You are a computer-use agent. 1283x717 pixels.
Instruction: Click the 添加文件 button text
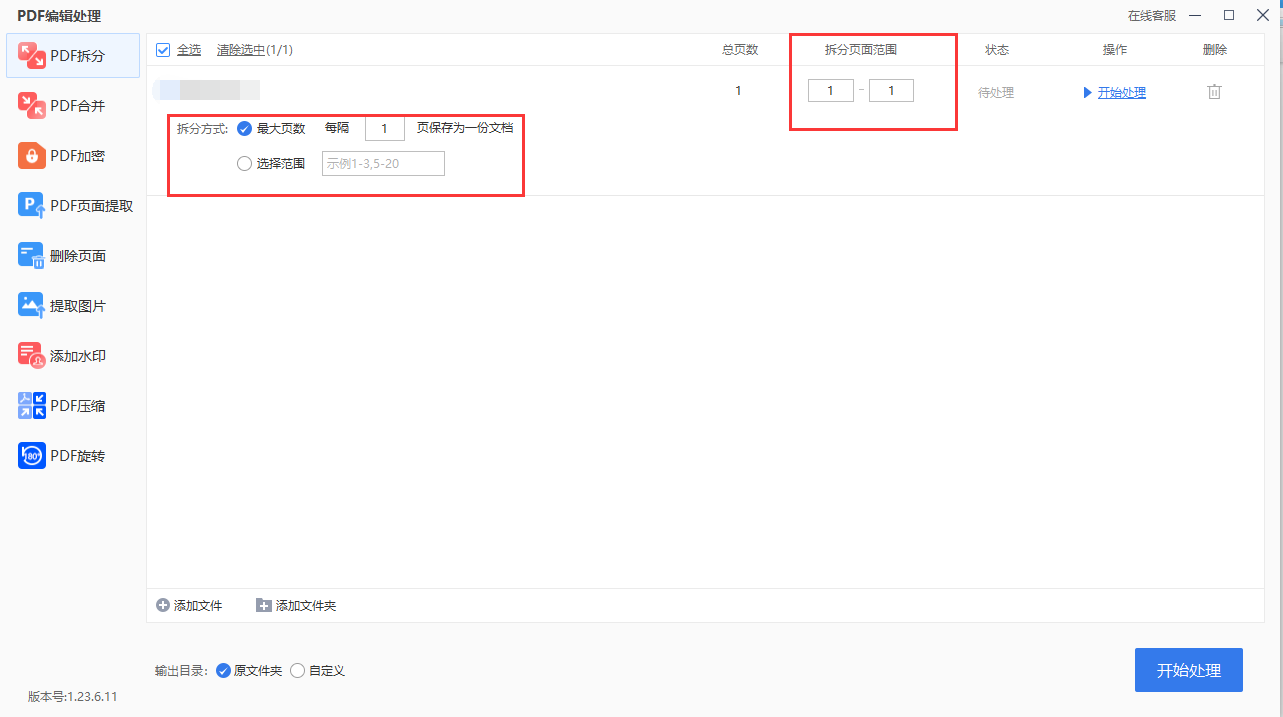tap(198, 606)
